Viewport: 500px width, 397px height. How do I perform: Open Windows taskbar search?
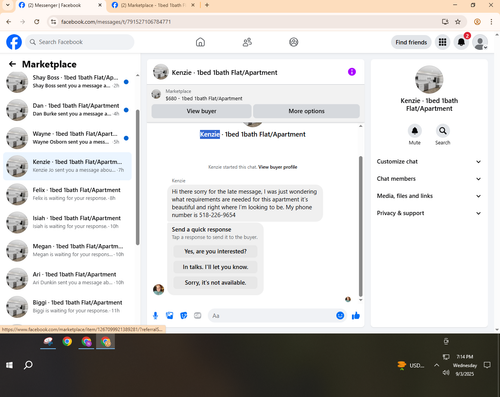[28, 365]
